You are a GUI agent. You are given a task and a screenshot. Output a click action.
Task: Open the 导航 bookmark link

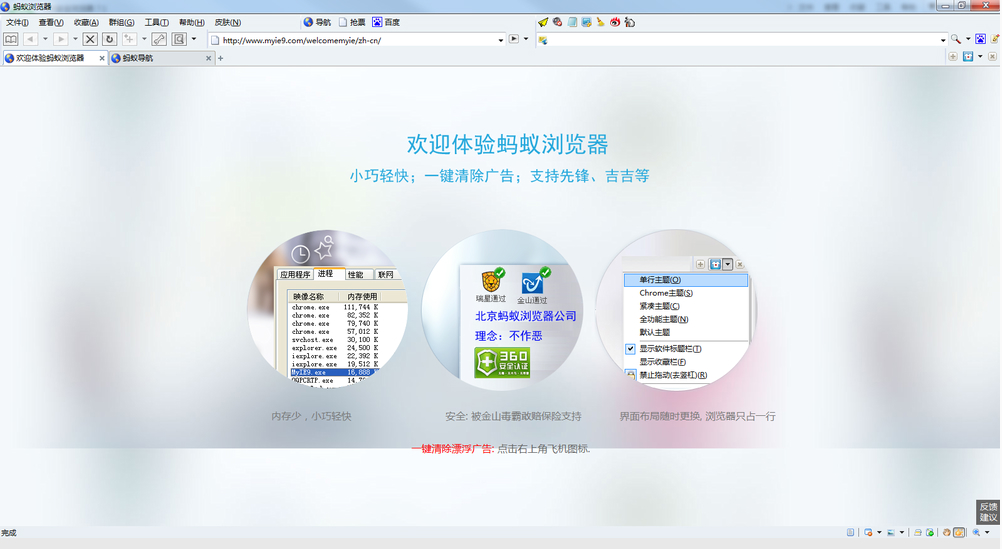coord(317,22)
